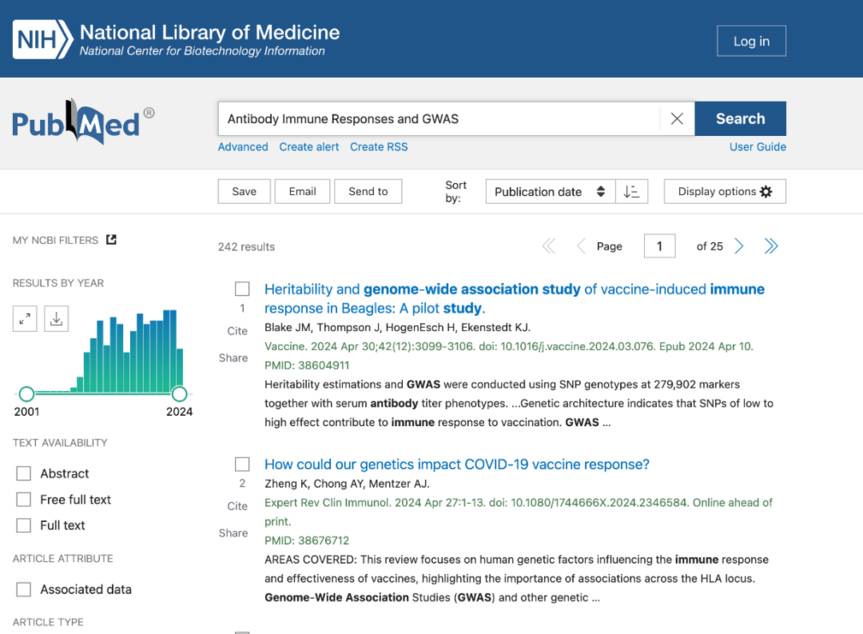This screenshot has width=863, height=634.
Task: Open My NCBI Filters external link icon
Action: coord(111,240)
